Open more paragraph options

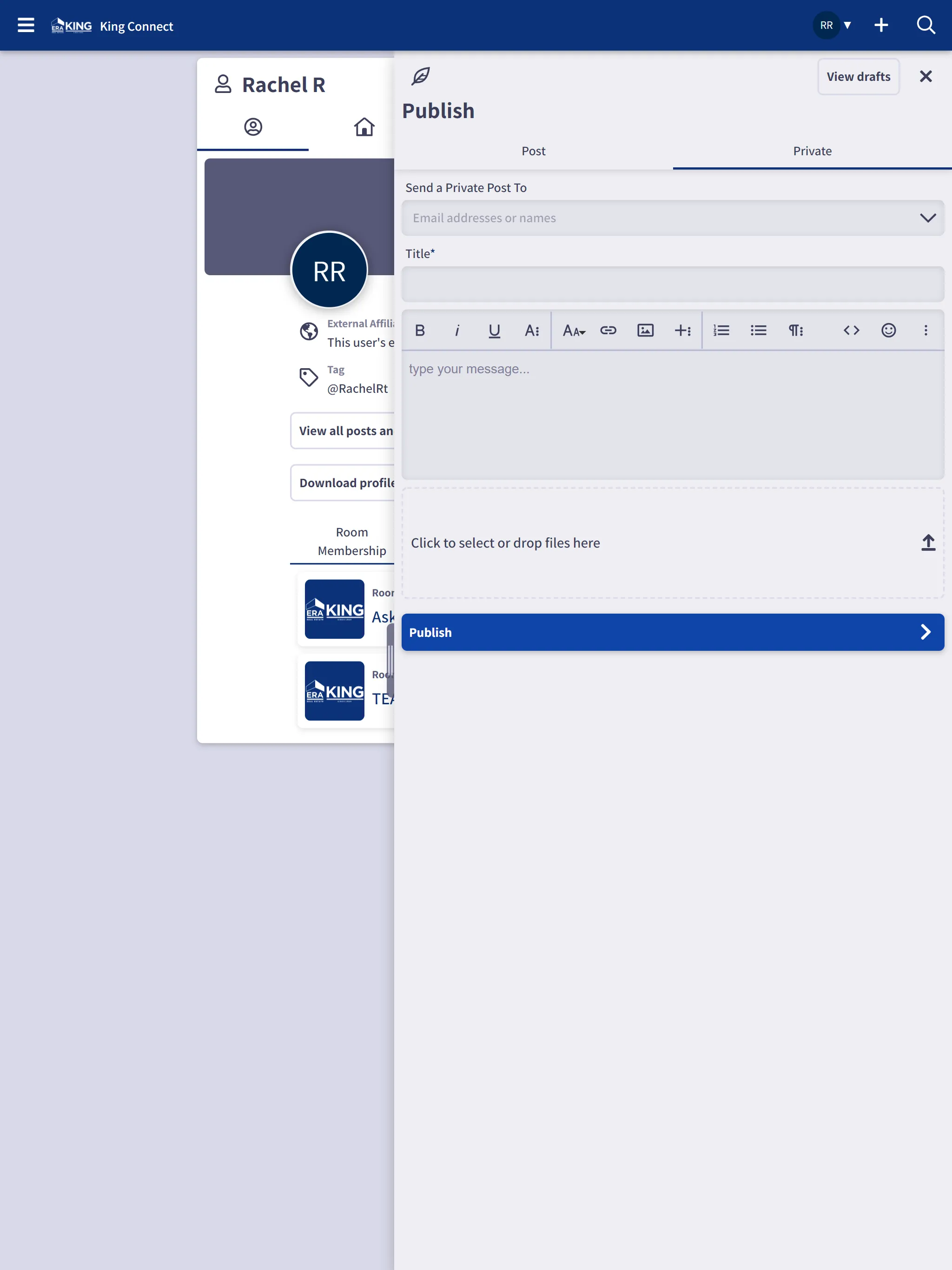pos(796,330)
